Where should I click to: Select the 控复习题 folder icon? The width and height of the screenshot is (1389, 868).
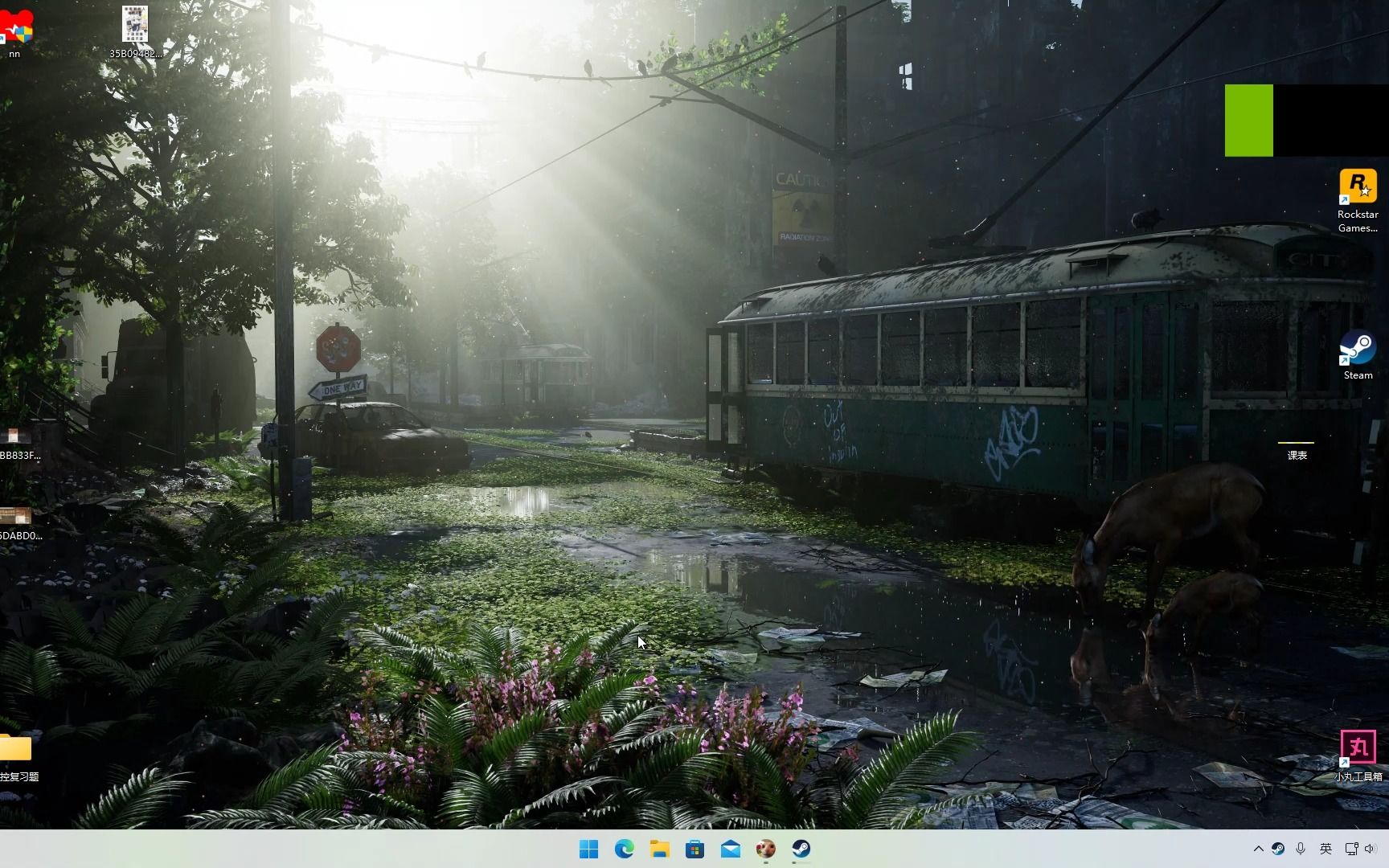pos(18,757)
